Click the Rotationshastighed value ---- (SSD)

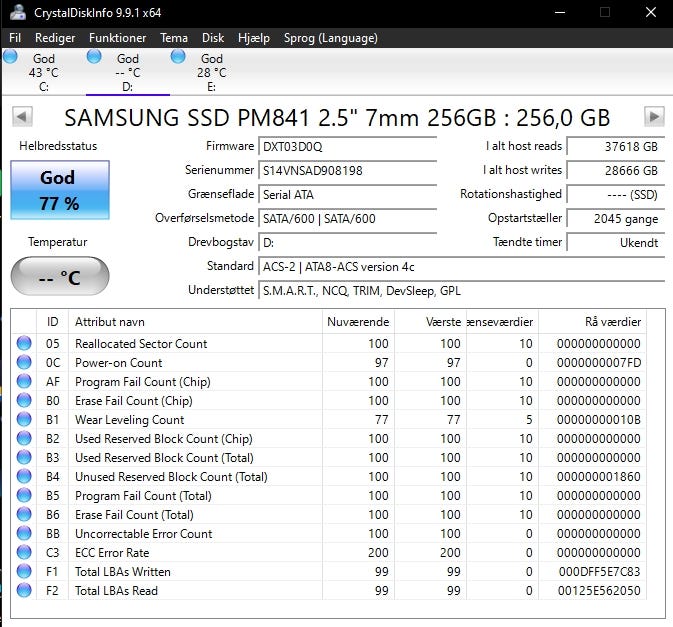[616, 195]
